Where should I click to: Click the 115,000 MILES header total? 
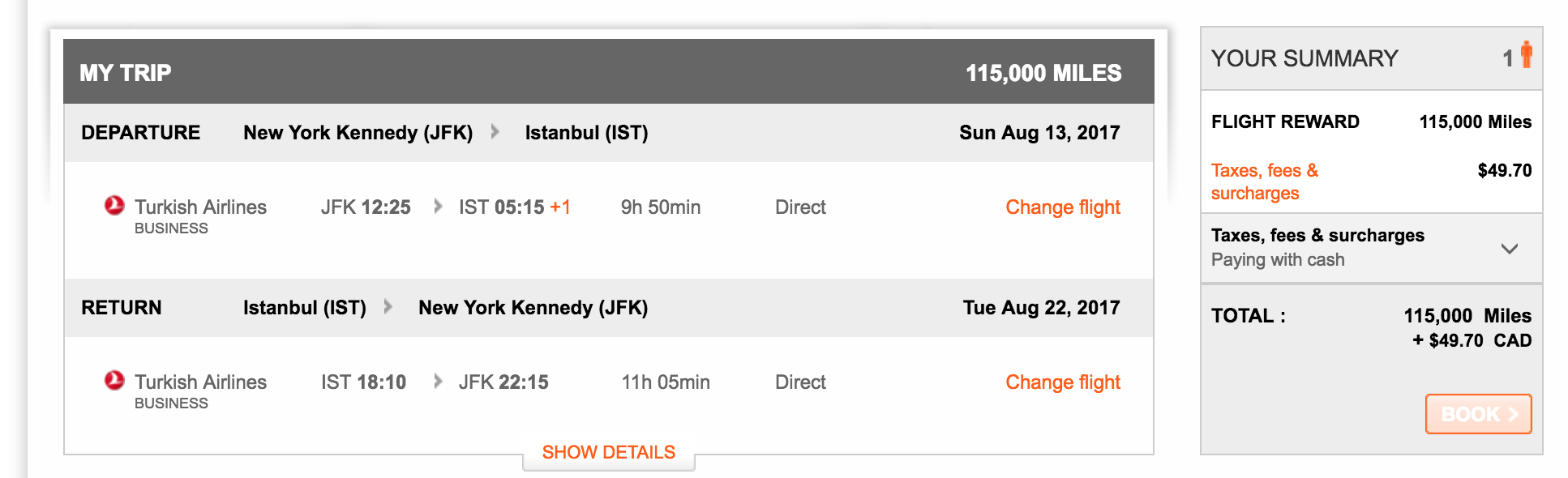[x=1043, y=73]
